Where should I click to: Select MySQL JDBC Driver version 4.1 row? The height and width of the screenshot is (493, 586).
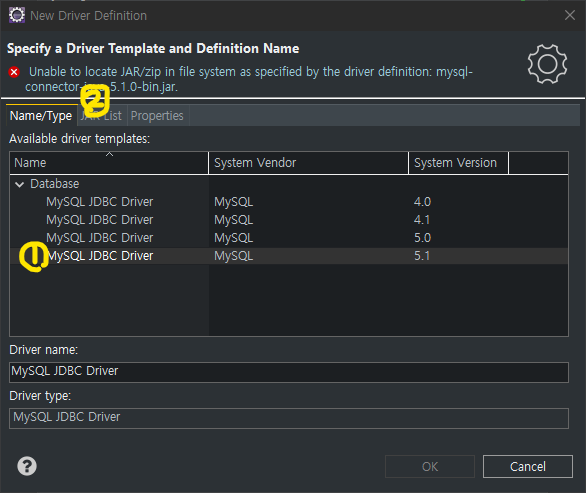tap(289, 220)
